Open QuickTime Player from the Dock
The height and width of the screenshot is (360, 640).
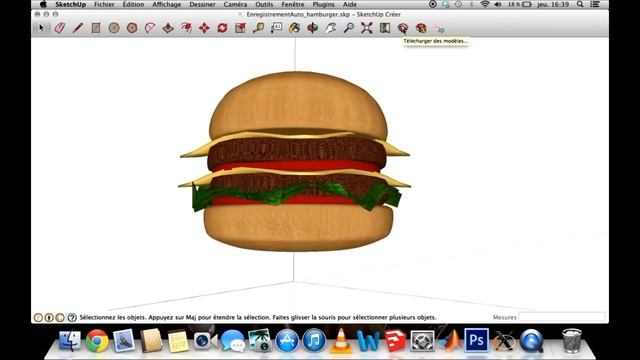pos(531,340)
